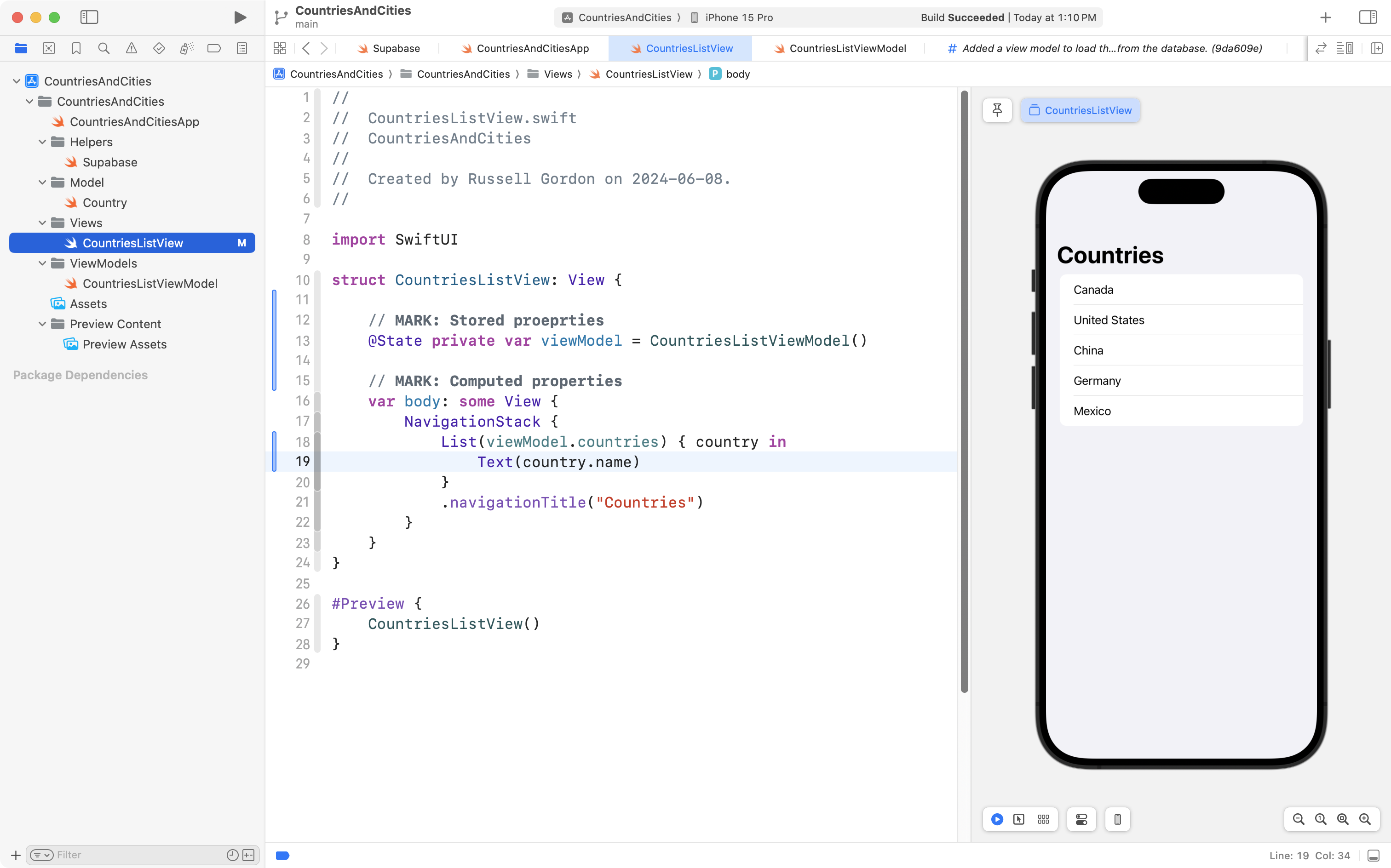Switch to the CountriesListViewModel tab
The height and width of the screenshot is (868, 1391).
click(847, 48)
